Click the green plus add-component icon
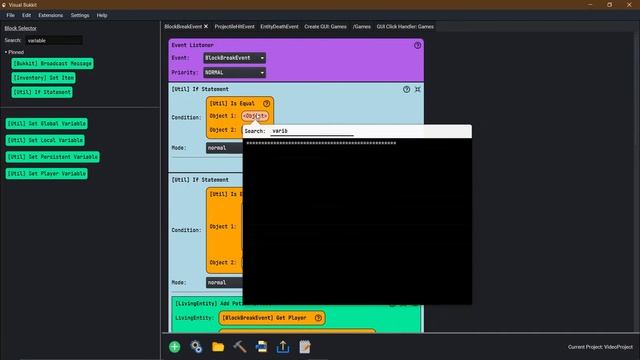Viewport: 640px width, 360px height. point(175,347)
